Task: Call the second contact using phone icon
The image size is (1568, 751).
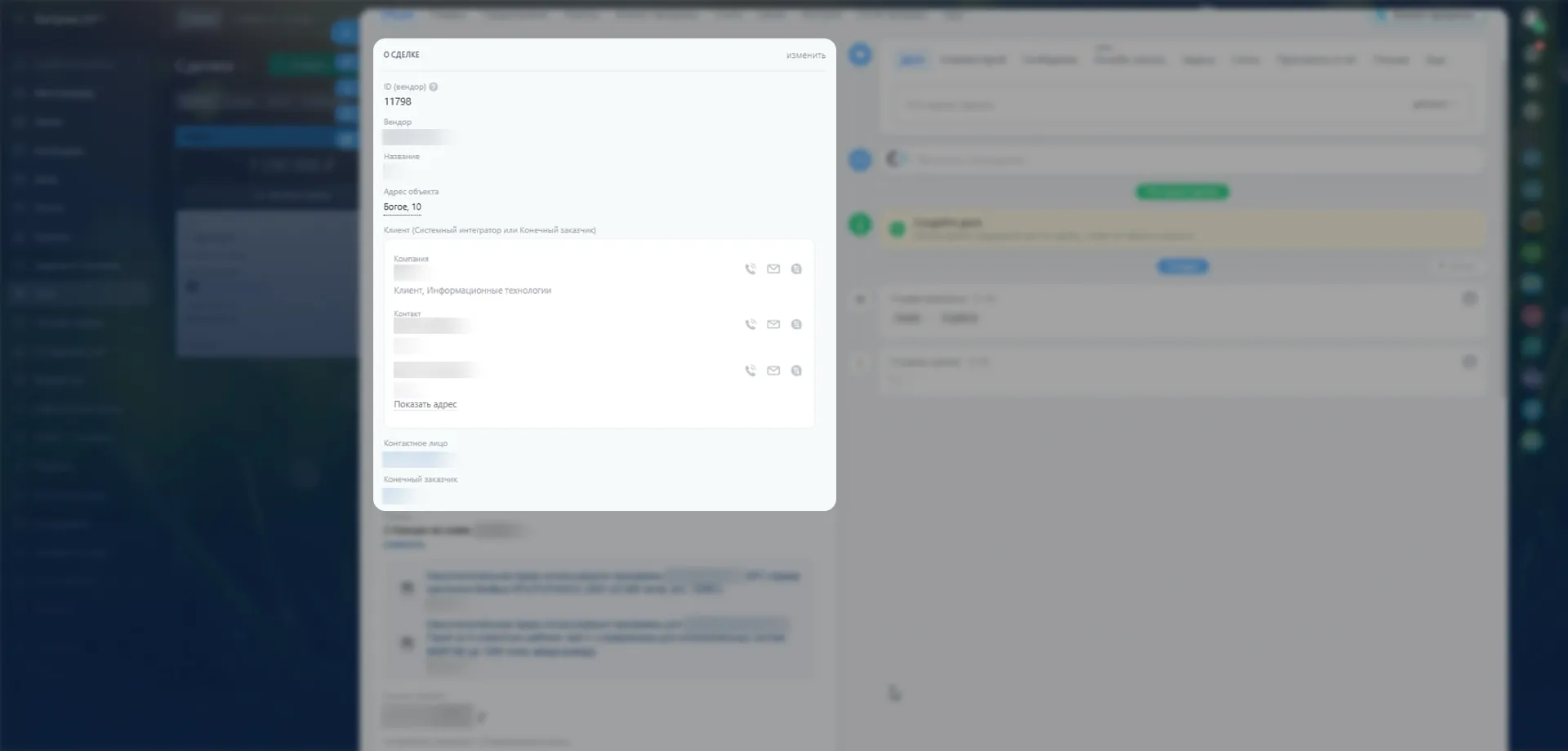Action: pyautogui.click(x=750, y=371)
